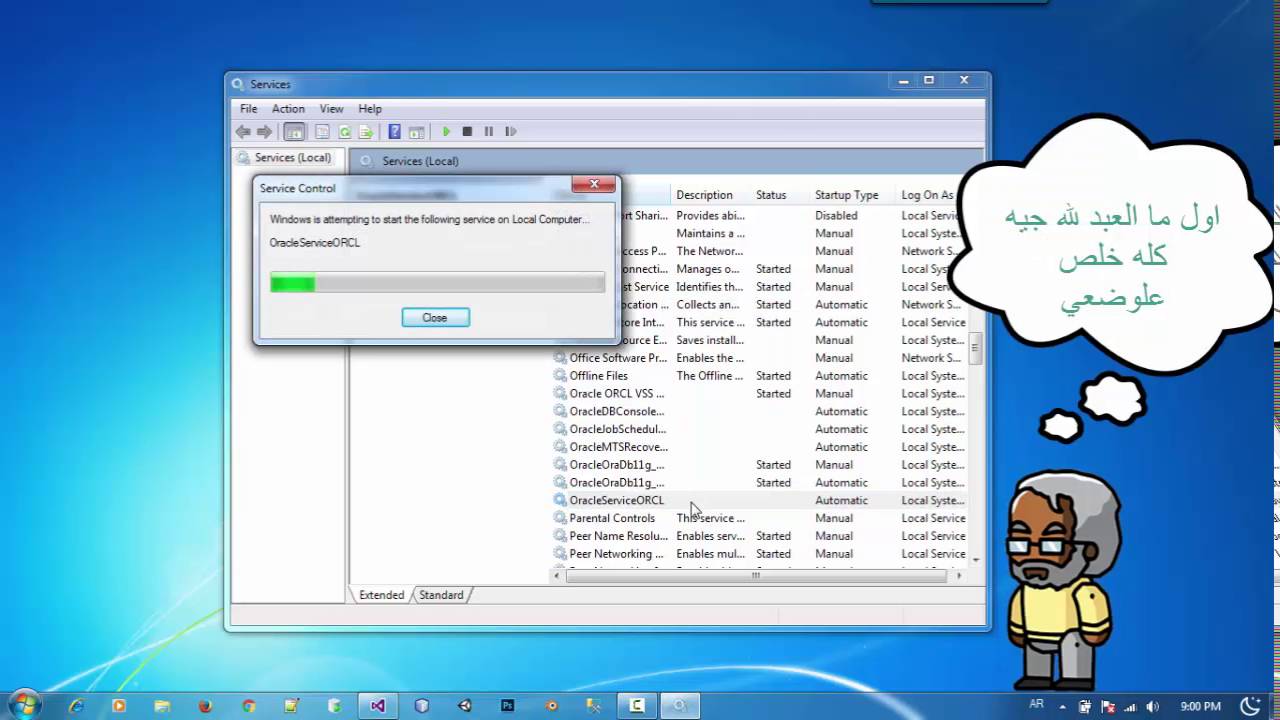Open the Windows Start button
1280x720 pixels.
tap(24, 705)
